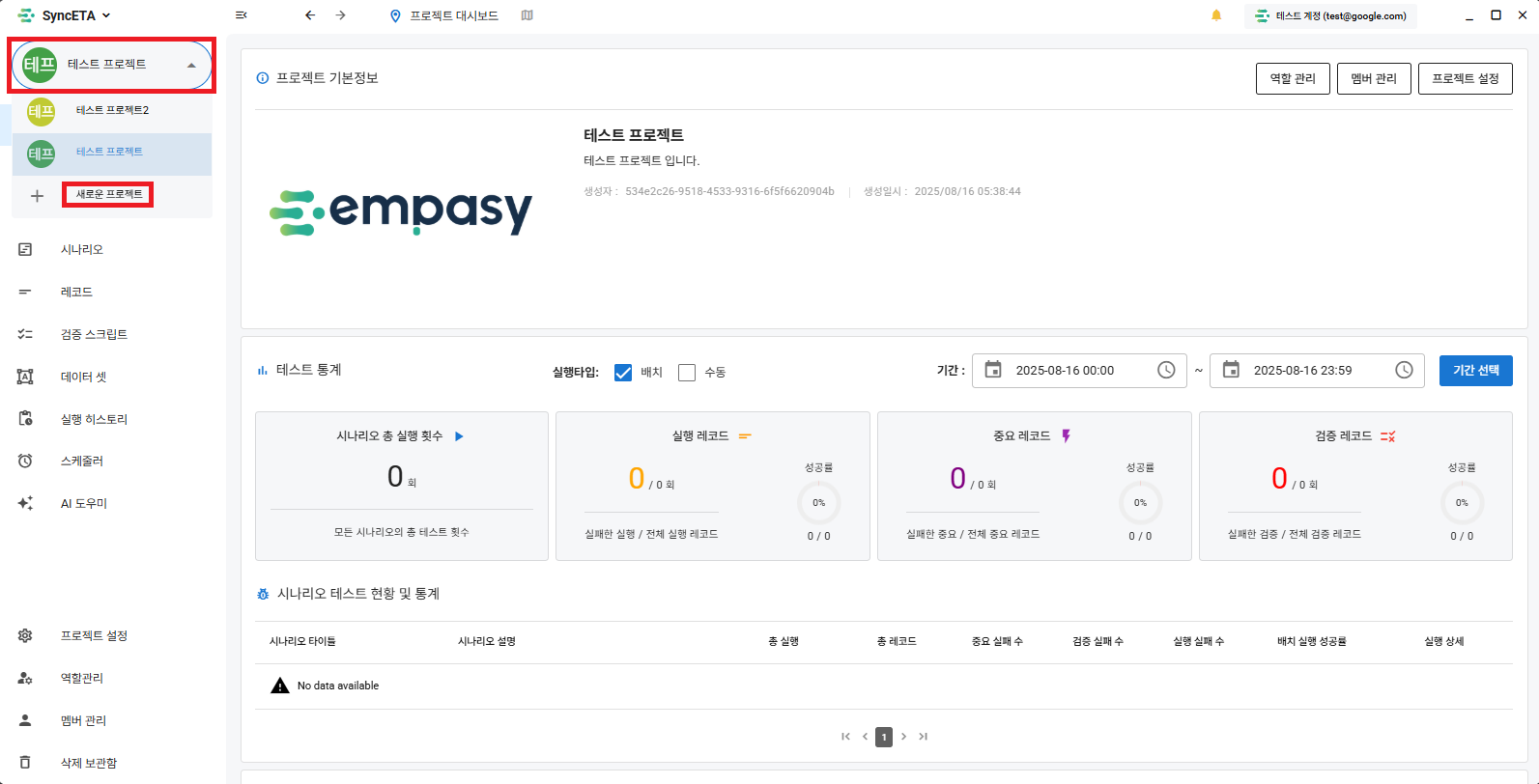This screenshot has width=1539, height=784.
Task: Open calendar icon for end date
Action: click(x=1231, y=370)
